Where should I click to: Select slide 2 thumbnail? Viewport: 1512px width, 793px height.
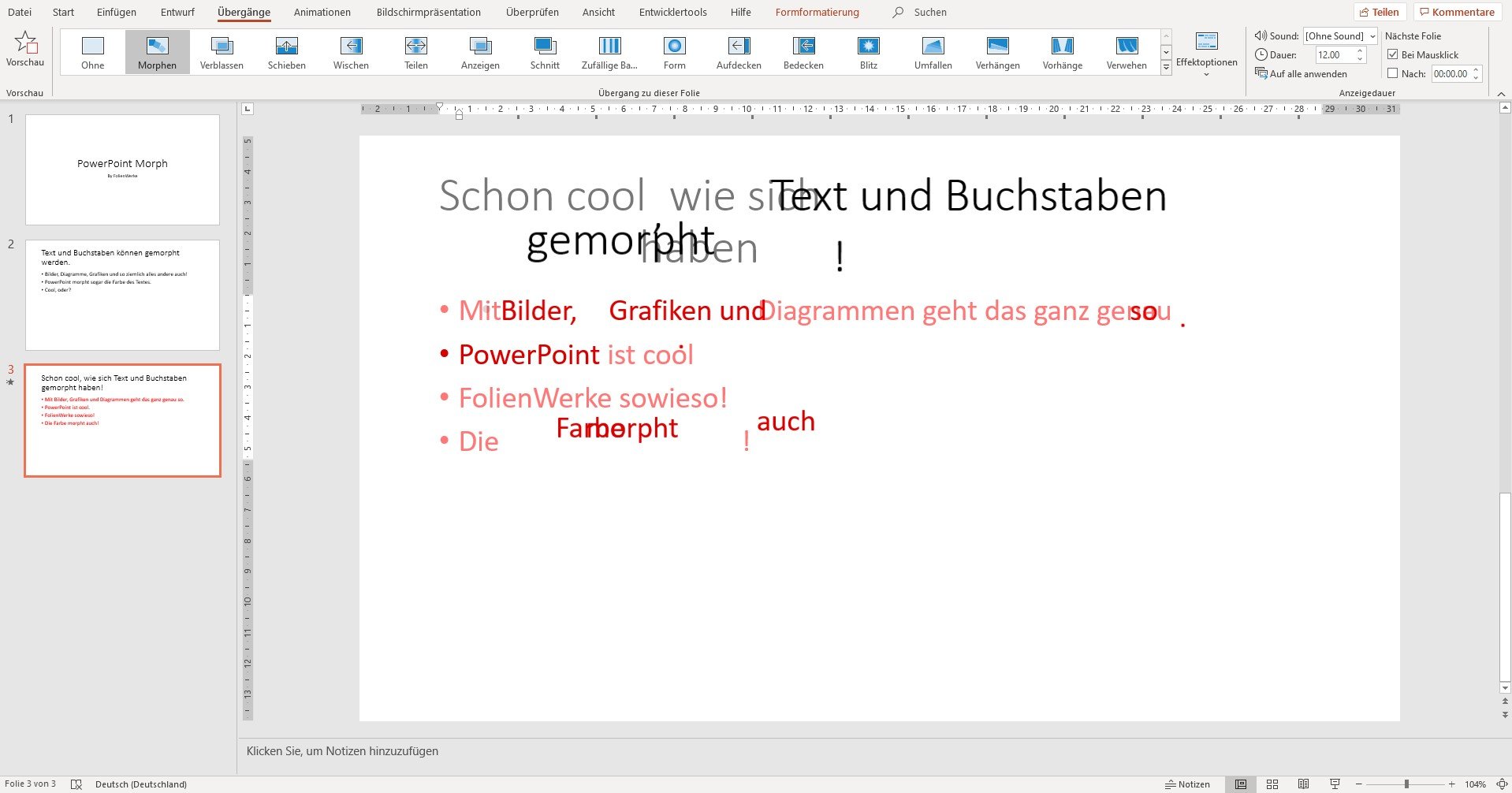coord(122,295)
